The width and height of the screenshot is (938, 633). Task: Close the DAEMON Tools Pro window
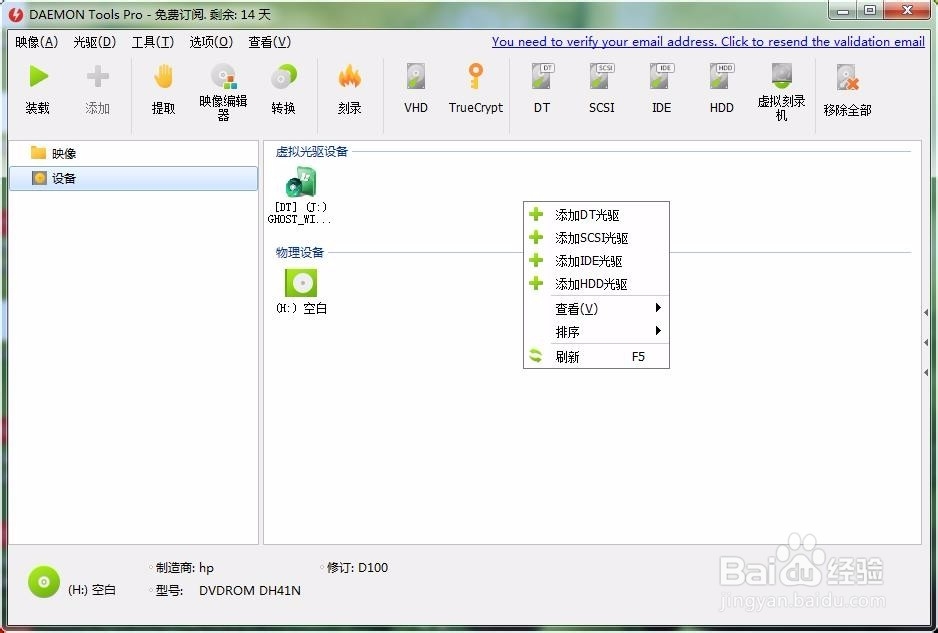(x=906, y=10)
